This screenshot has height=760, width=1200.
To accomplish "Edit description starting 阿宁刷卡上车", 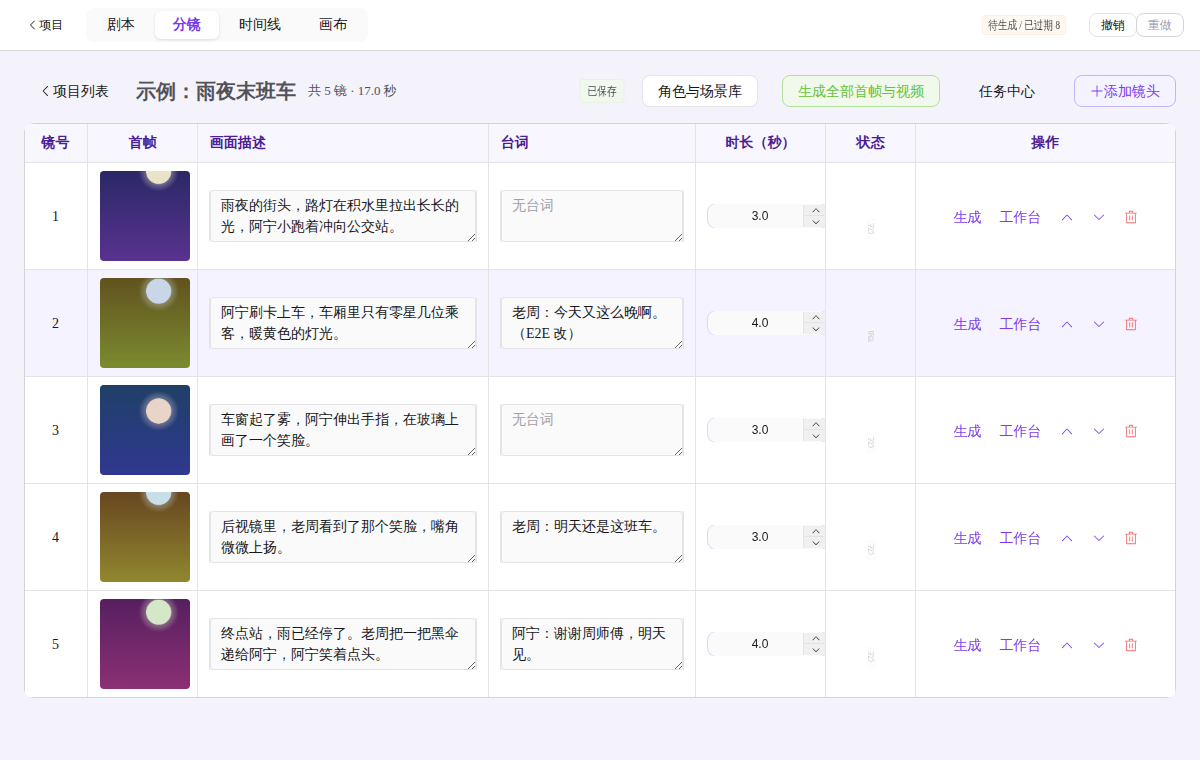I will (343, 323).
